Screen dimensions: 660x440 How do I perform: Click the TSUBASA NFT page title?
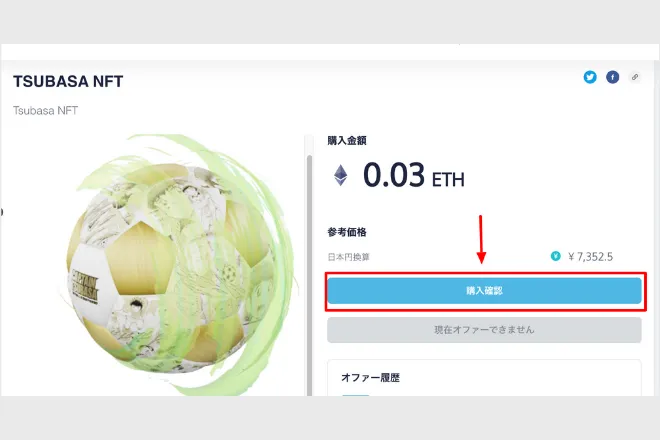[68, 81]
